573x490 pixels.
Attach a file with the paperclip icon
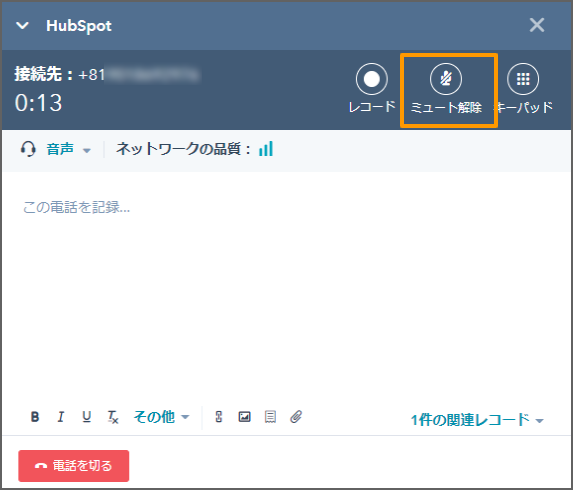click(296, 417)
